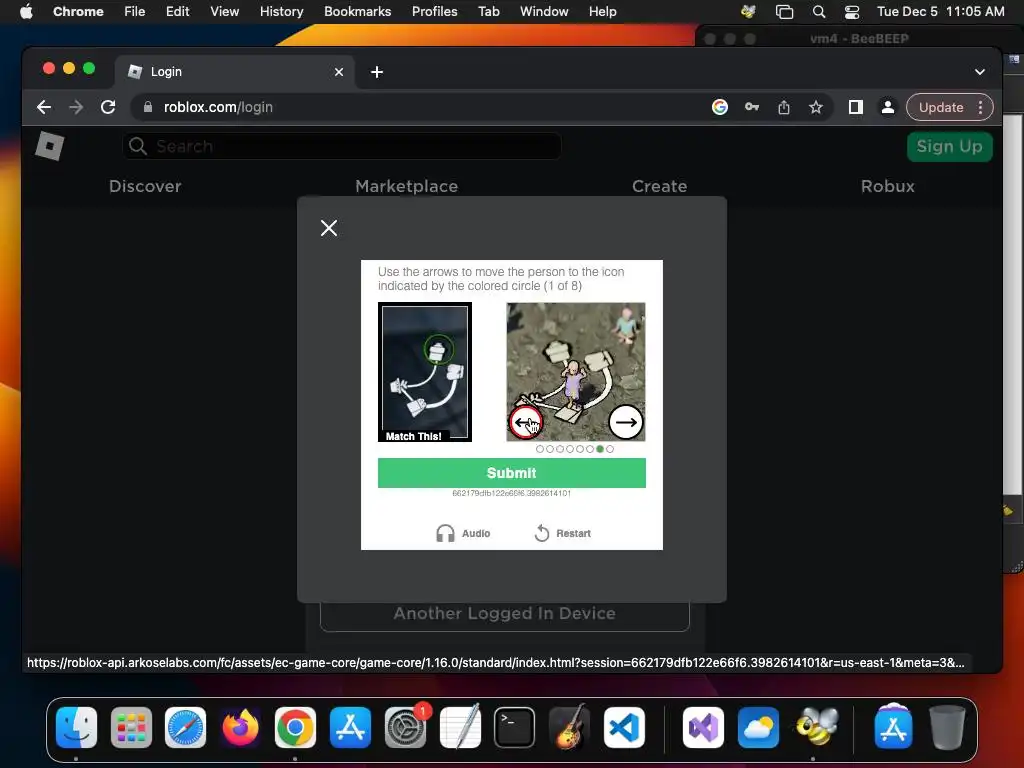
Task: Open the View menu
Action: [224, 12]
